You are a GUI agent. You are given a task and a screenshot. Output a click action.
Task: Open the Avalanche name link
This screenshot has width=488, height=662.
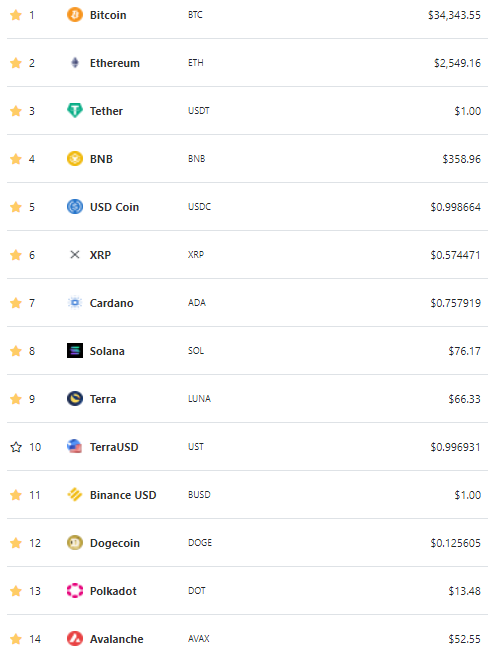pyautogui.click(x=117, y=639)
